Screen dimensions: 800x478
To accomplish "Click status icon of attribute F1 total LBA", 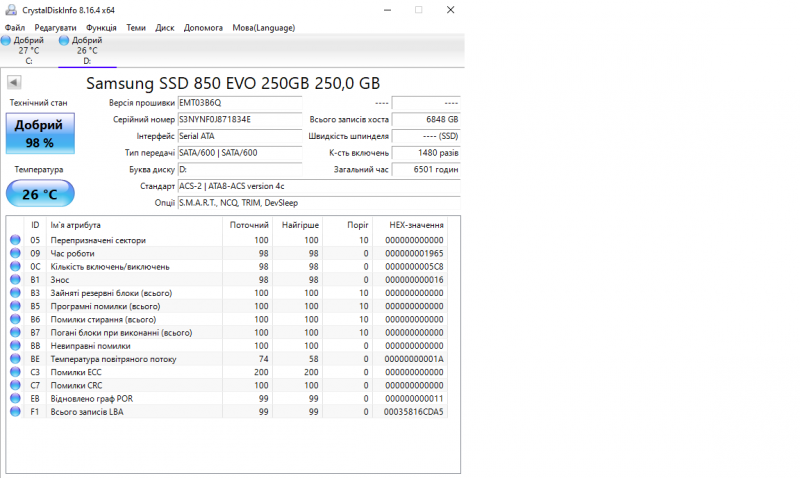I will pyautogui.click(x=15, y=411).
